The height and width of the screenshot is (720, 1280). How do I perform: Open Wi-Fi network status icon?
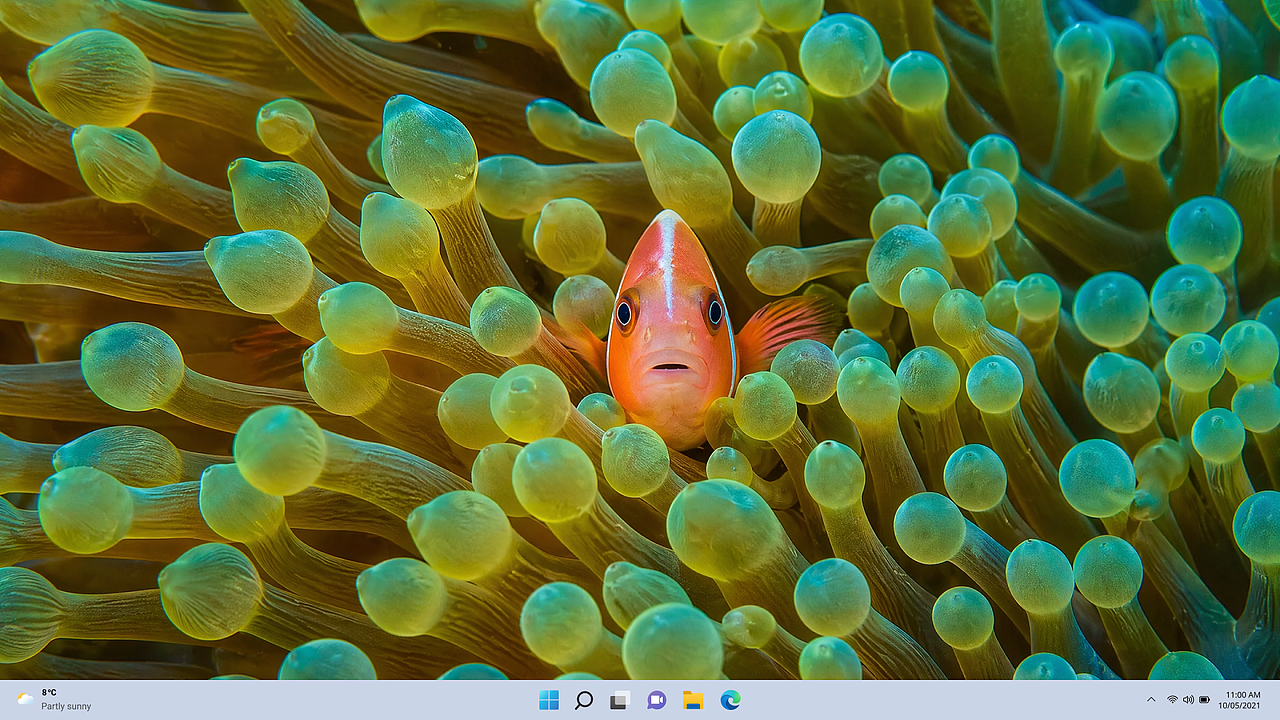click(x=1172, y=699)
